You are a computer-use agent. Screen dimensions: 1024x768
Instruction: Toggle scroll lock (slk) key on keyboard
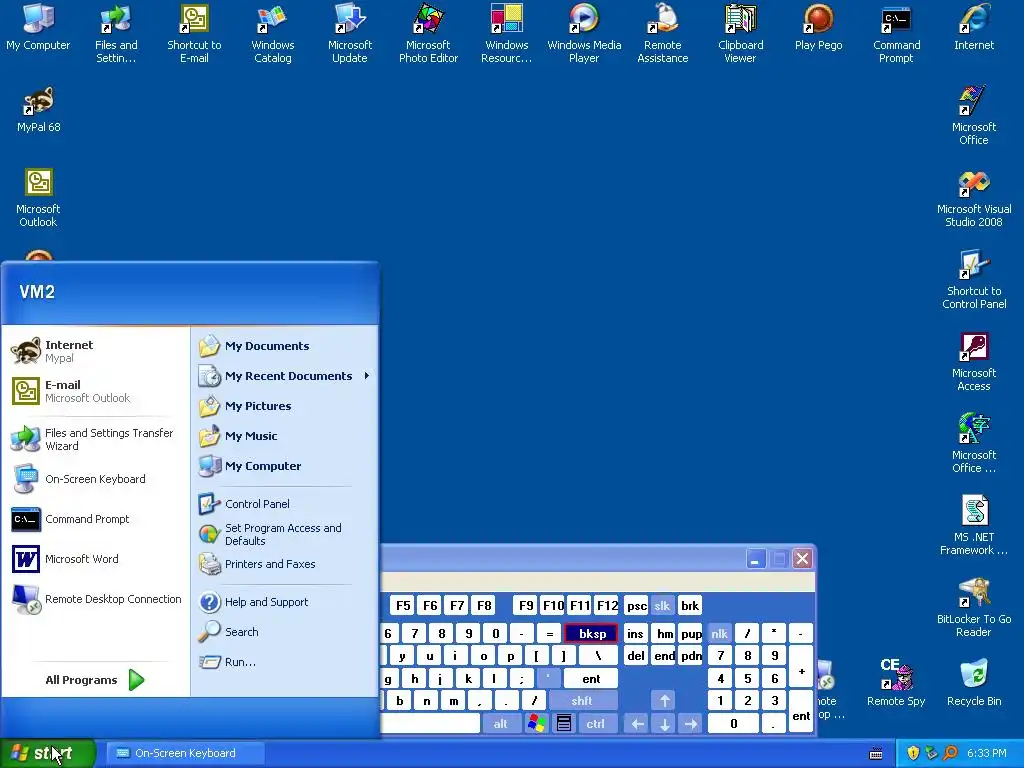(662, 605)
